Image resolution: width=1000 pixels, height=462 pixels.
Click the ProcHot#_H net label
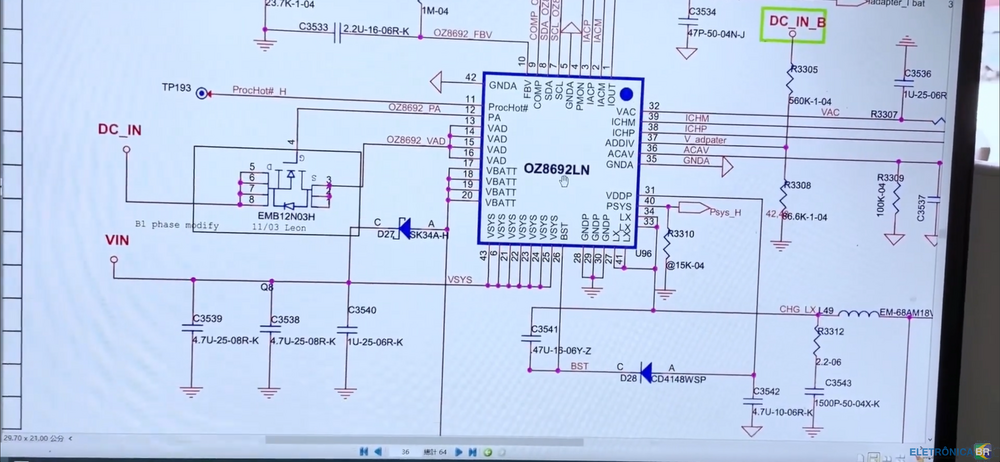tap(258, 90)
